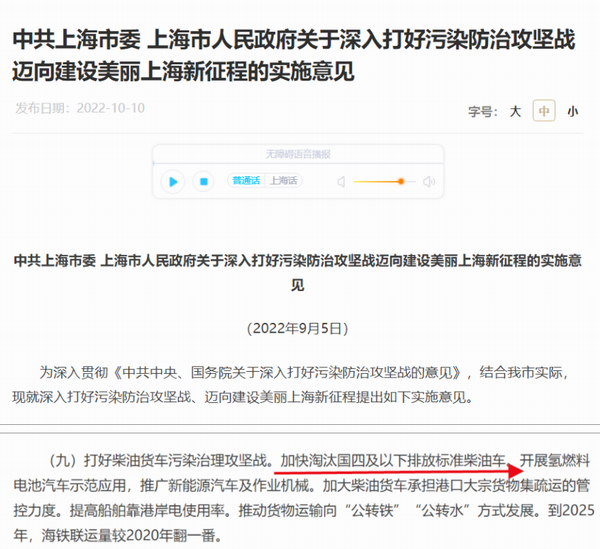Click the loud speaker icon beside the slider
The width and height of the screenshot is (600, 549).
(x=429, y=182)
